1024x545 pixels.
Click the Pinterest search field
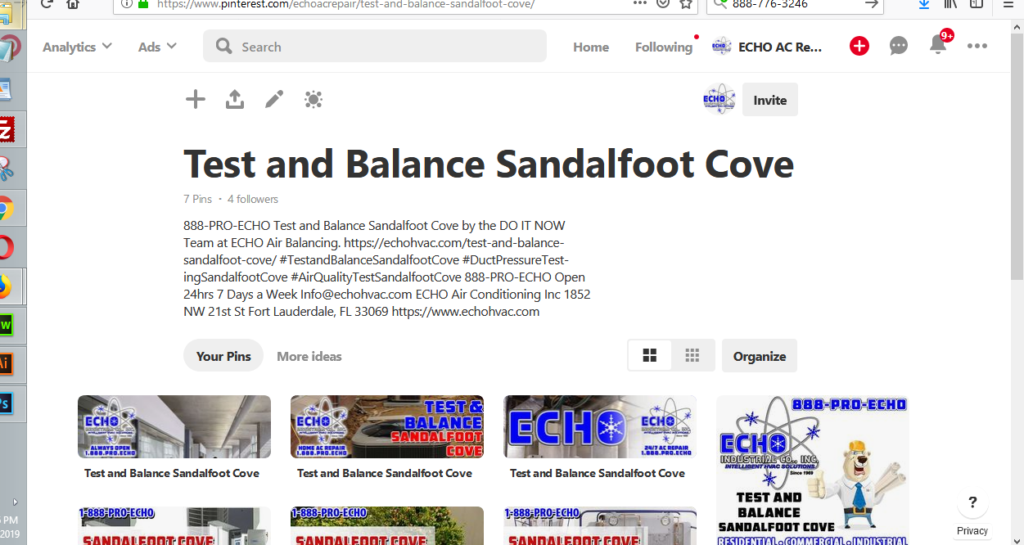(x=375, y=46)
